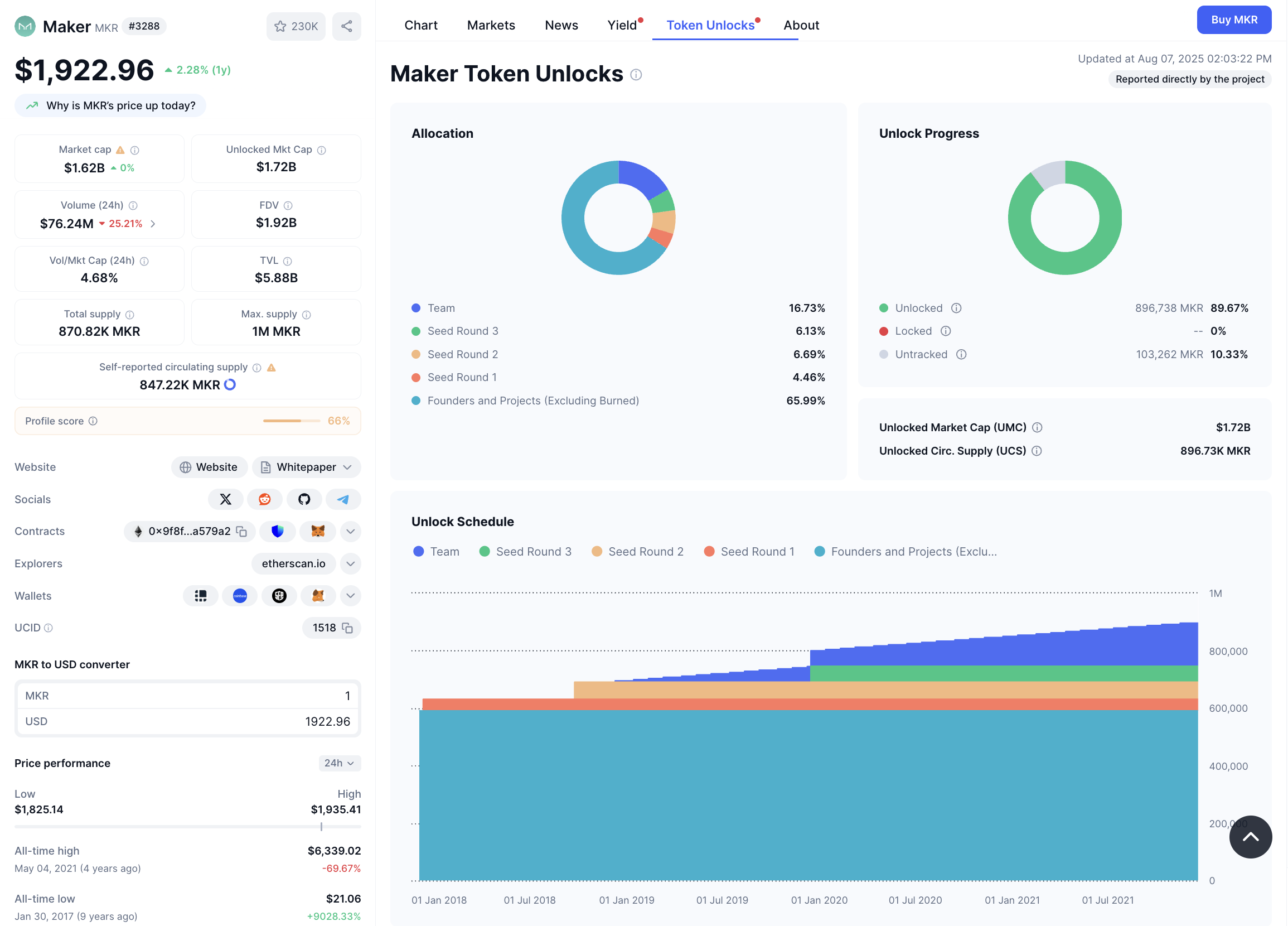Open the Coinbase wallet icon

pyautogui.click(x=240, y=596)
